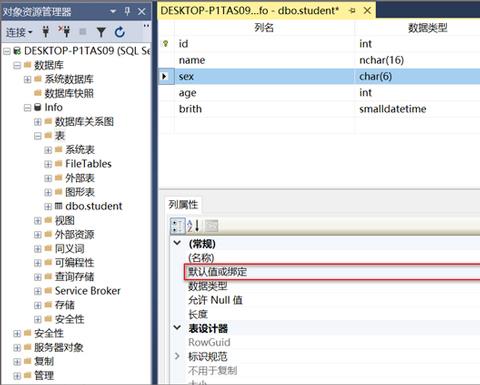Viewport: 480px width, 385px height.
Task: Select the 管理 folder
Action: click(44, 376)
